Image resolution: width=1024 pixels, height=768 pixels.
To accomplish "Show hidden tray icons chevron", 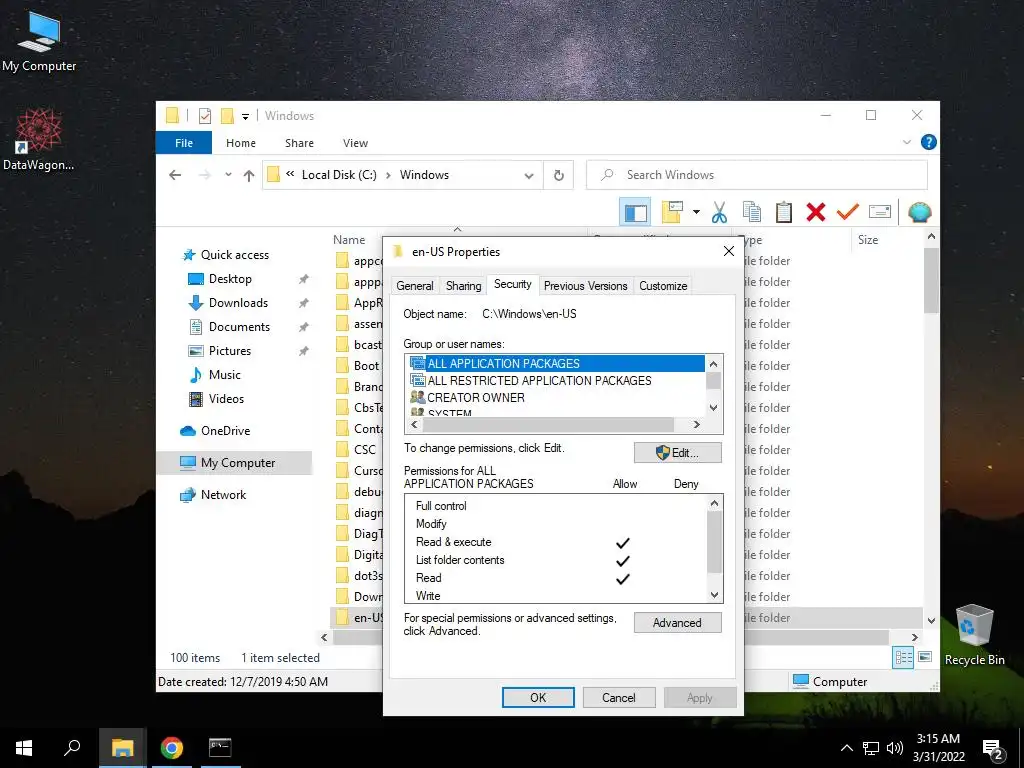I will tap(846, 748).
